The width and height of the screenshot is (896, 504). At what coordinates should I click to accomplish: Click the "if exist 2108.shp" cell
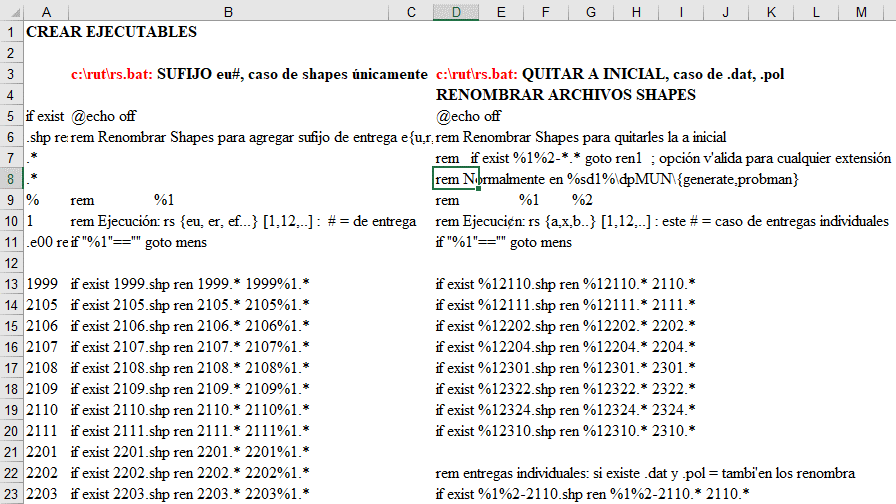[190, 368]
